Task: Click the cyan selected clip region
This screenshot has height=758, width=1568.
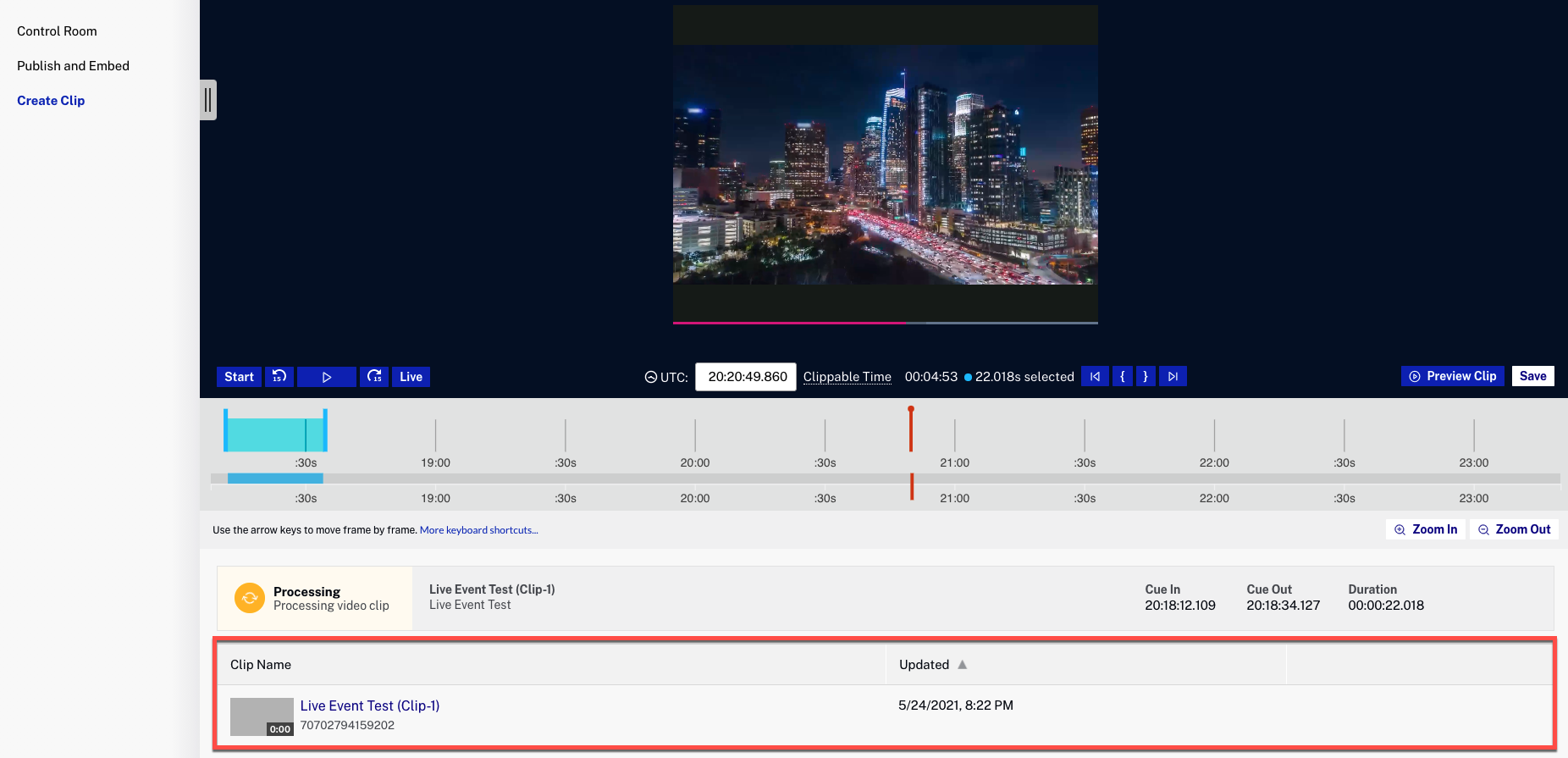Action: pos(275,434)
